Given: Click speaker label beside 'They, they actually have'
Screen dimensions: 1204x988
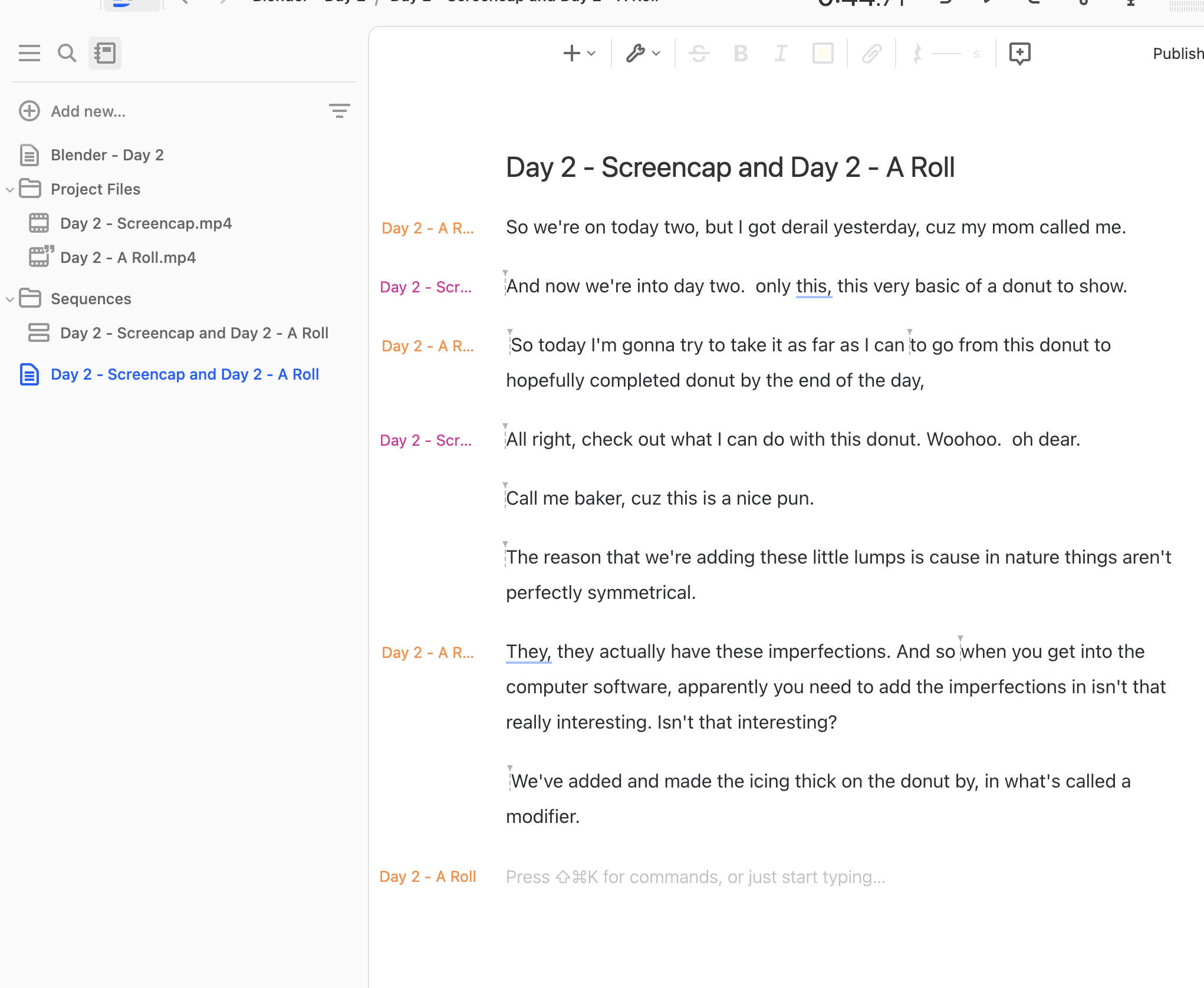Looking at the screenshot, I should pyautogui.click(x=427, y=653).
